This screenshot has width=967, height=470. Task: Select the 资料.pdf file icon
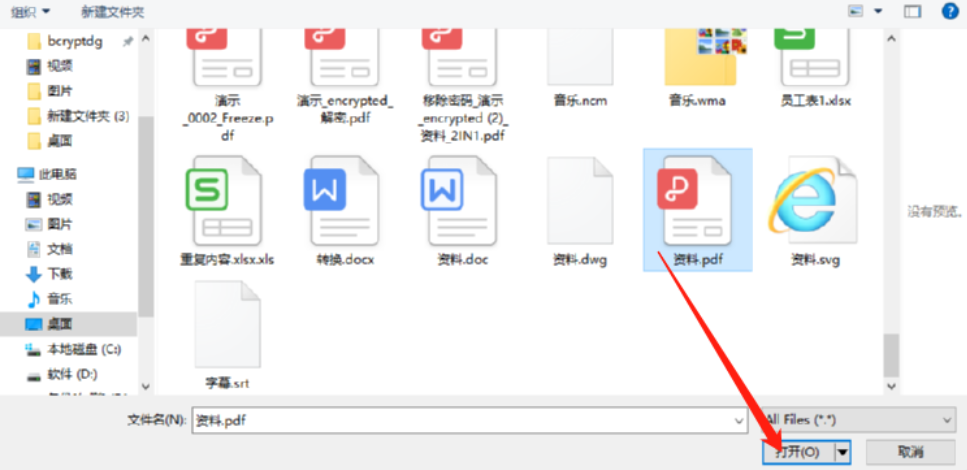695,201
